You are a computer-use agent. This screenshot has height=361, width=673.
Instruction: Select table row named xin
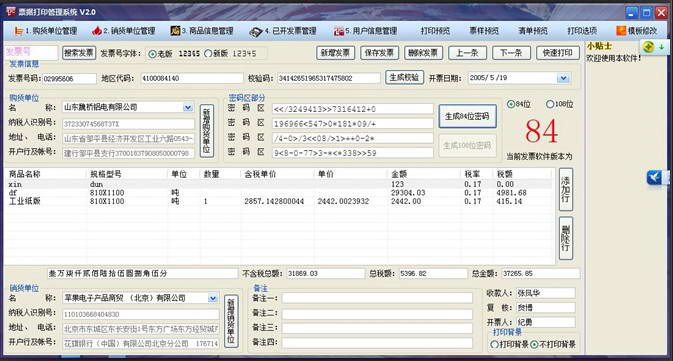278,184
